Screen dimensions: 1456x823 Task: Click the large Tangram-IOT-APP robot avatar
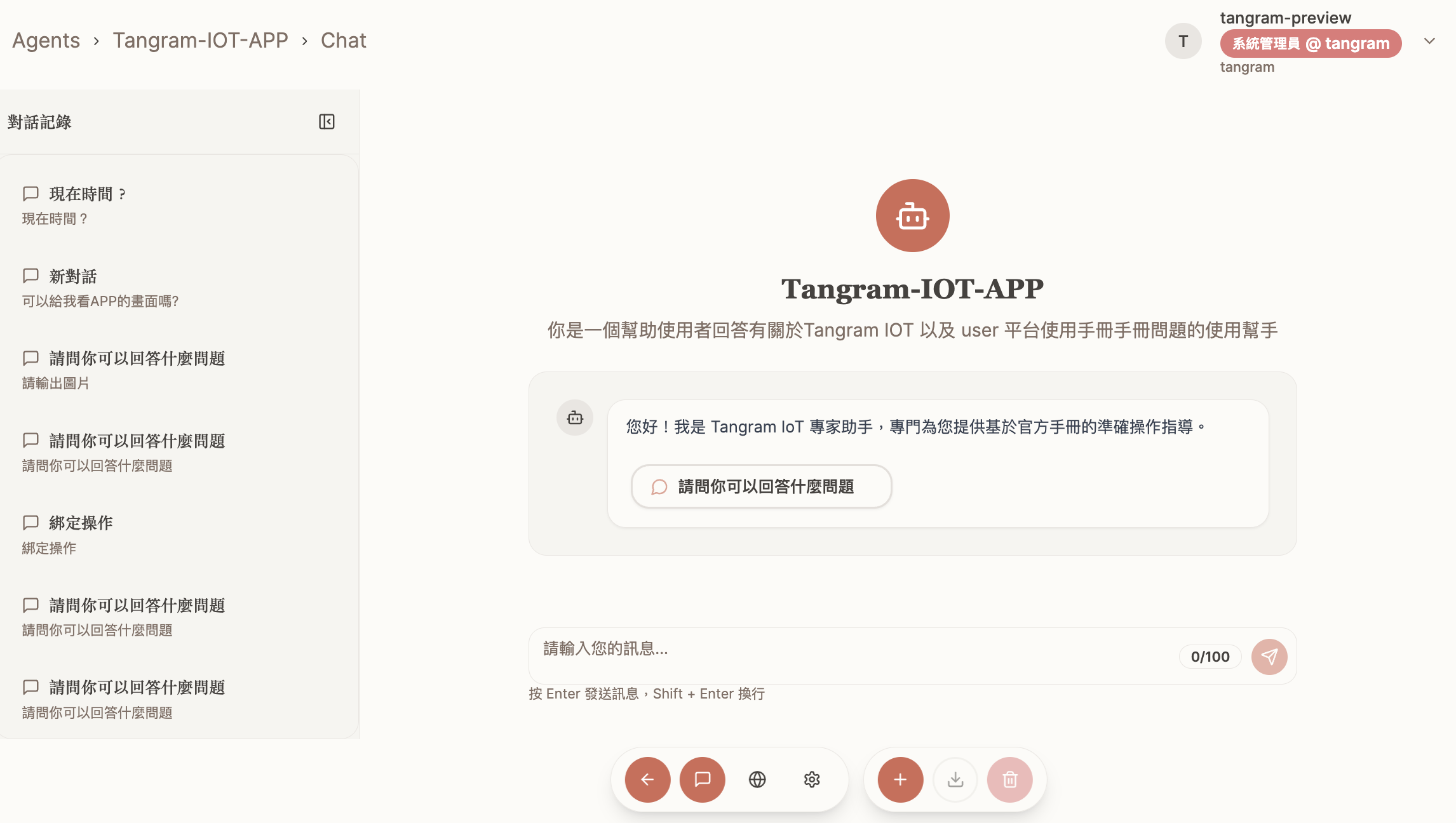912,215
